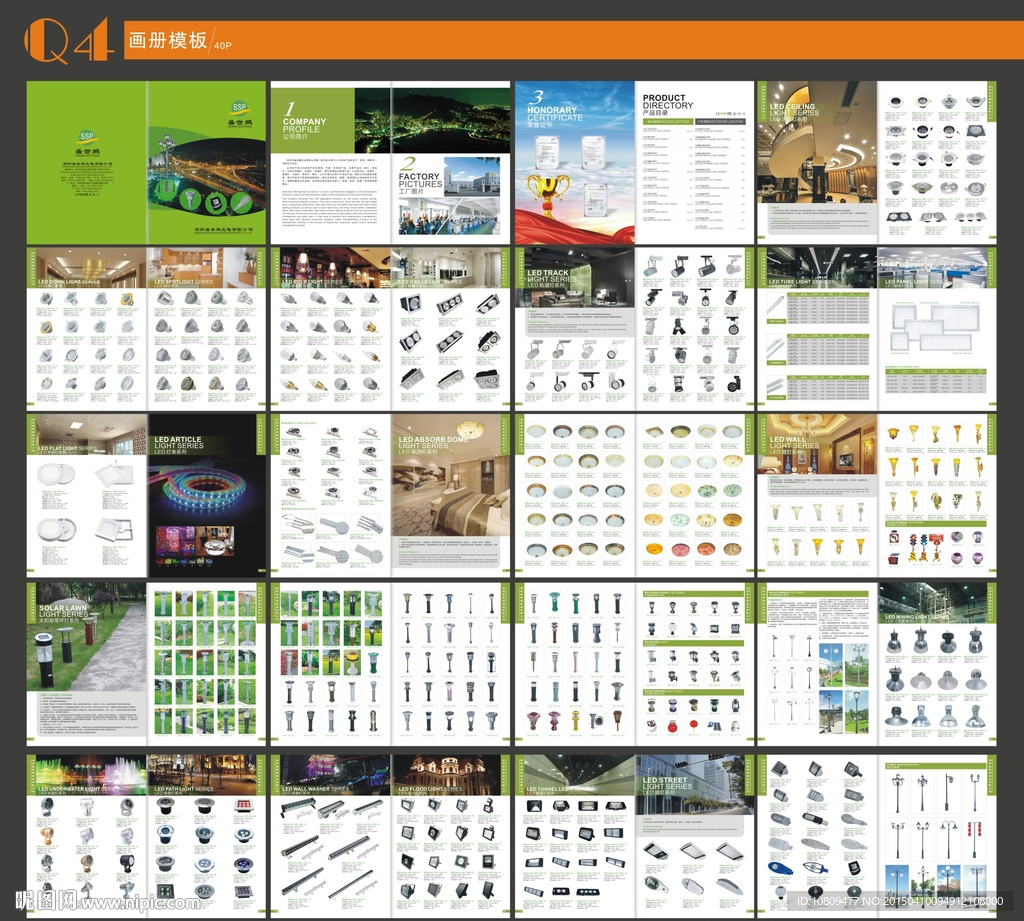Open the LED TUBE LIGHT page
The width and height of the screenshot is (1024, 921).
coord(817,328)
